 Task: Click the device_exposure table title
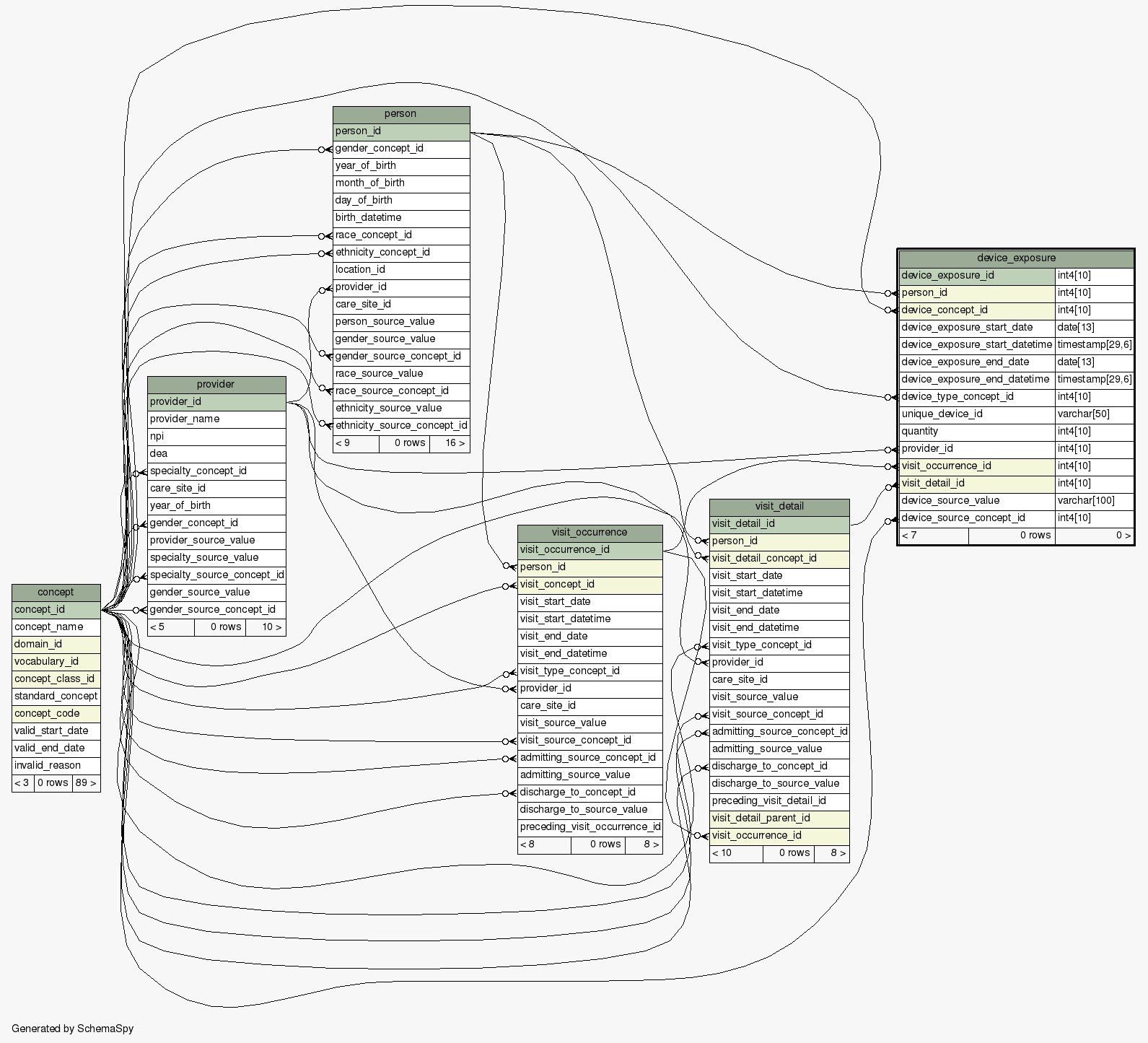pyautogui.click(x=1015, y=258)
